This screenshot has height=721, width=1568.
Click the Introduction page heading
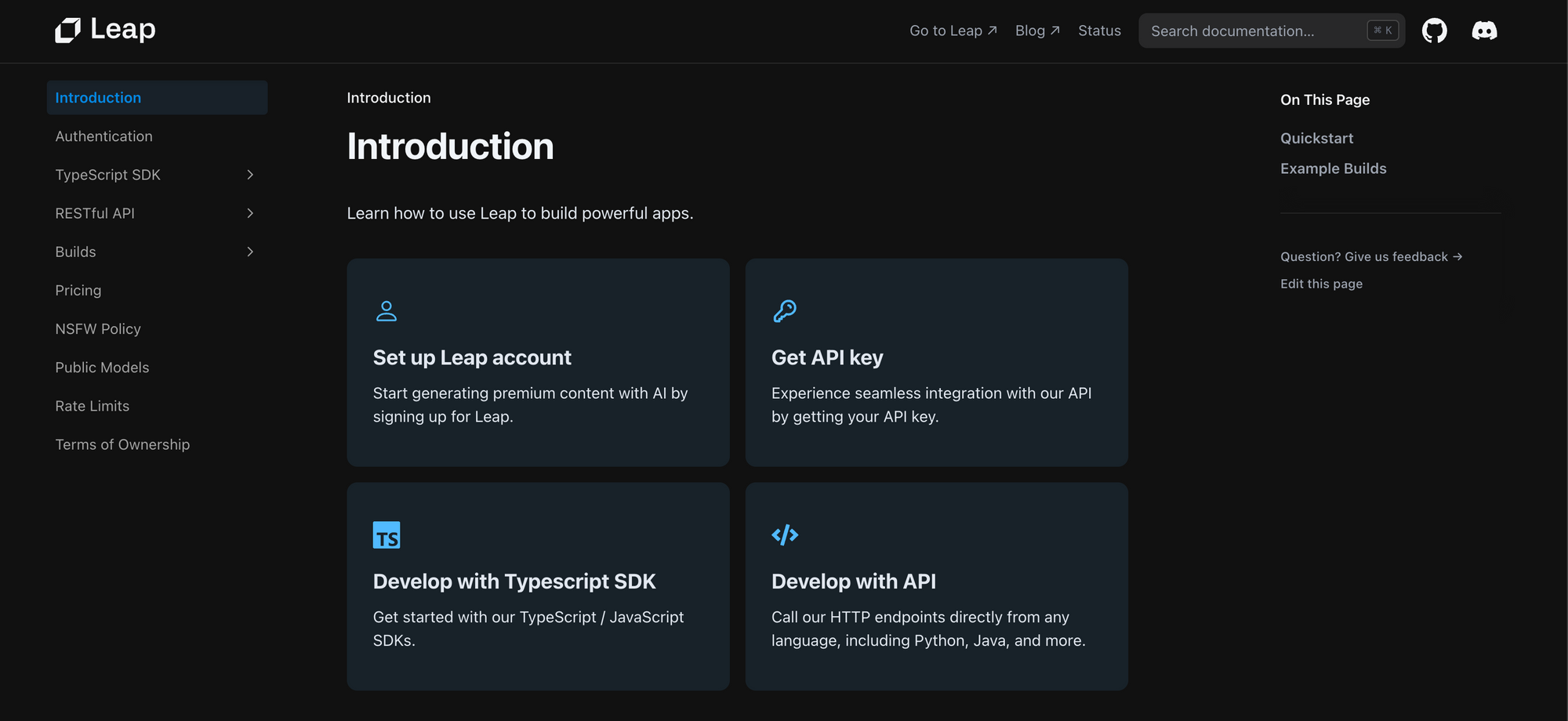(450, 147)
